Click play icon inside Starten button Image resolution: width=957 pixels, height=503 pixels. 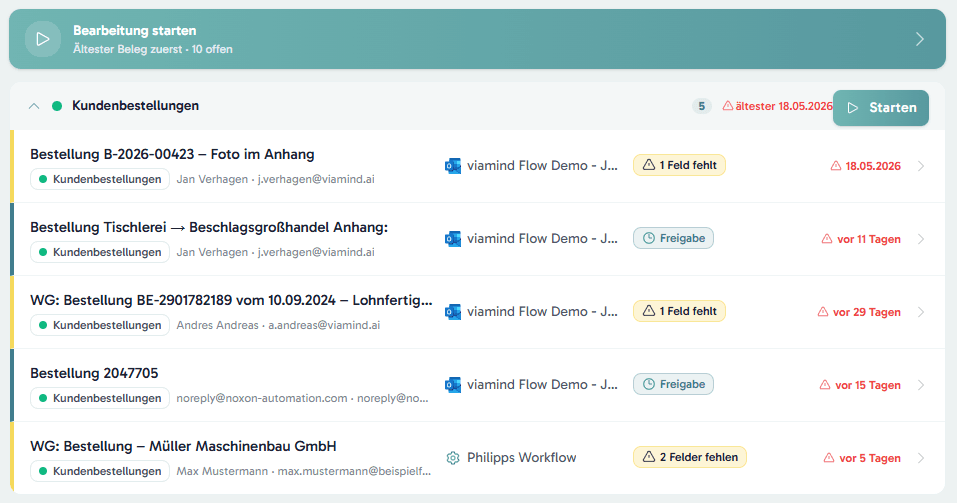click(x=853, y=108)
